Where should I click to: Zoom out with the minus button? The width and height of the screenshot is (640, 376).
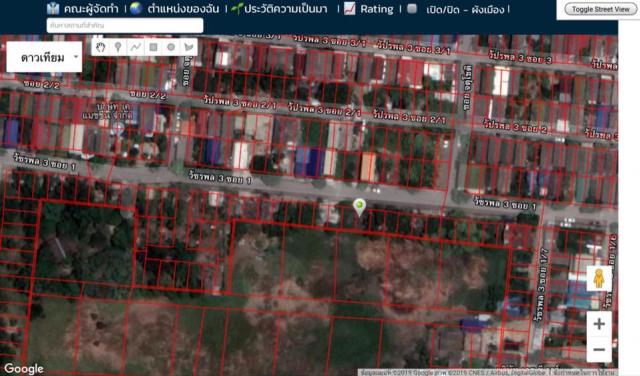[x=599, y=349]
